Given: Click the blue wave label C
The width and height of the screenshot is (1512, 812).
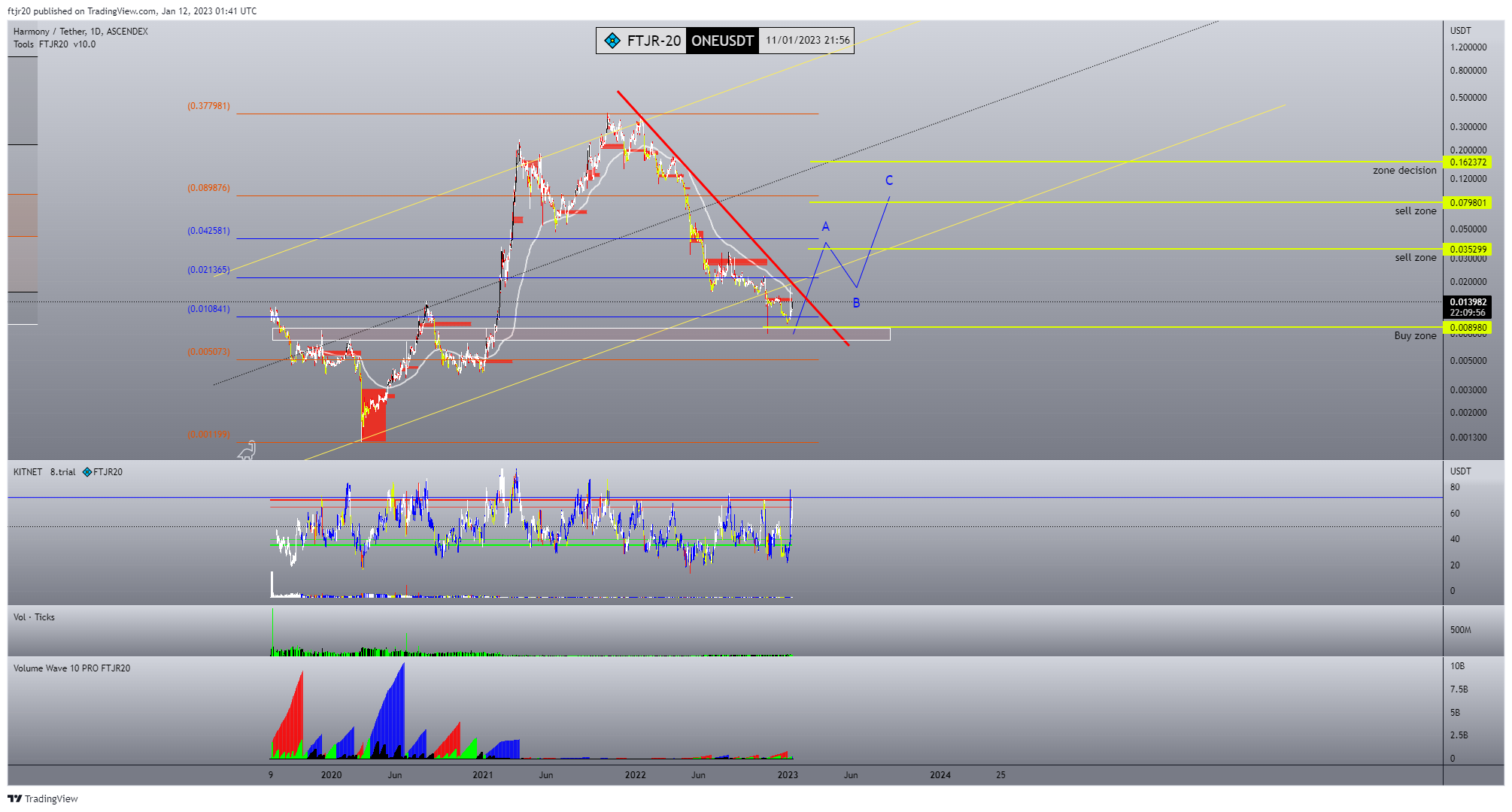Looking at the screenshot, I should (889, 180).
